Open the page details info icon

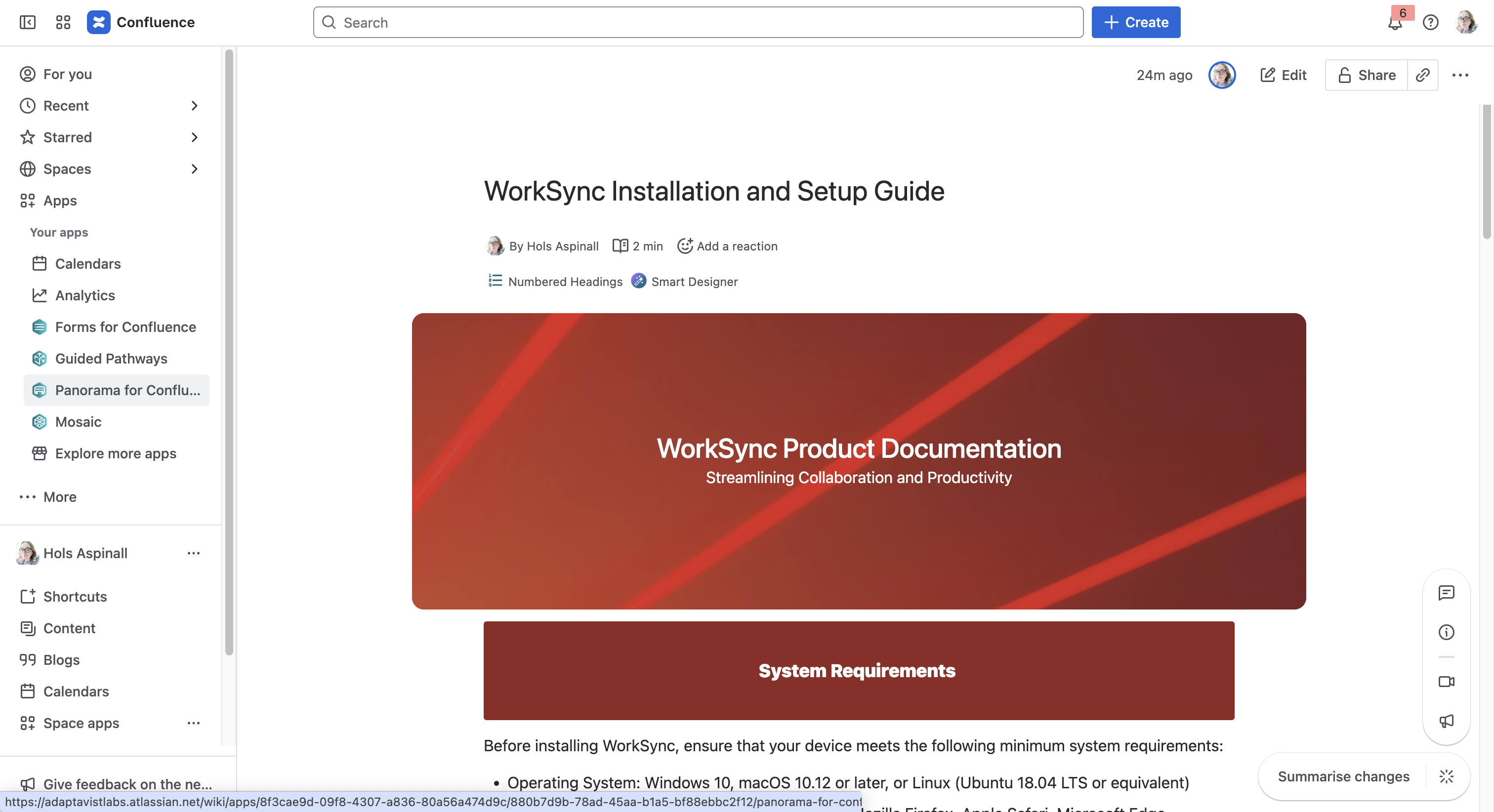pyautogui.click(x=1446, y=632)
